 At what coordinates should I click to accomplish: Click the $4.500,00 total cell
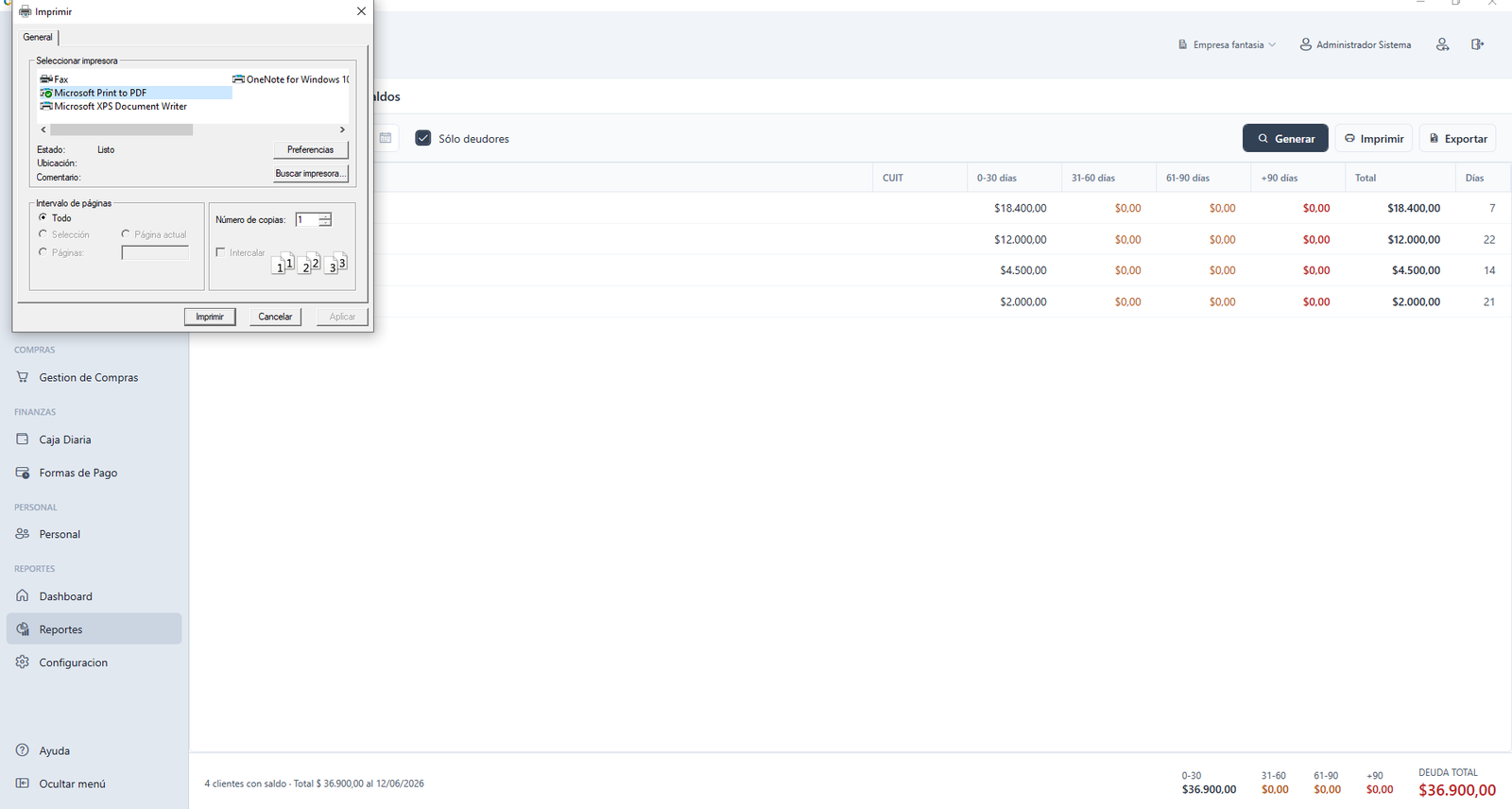[x=1416, y=270]
